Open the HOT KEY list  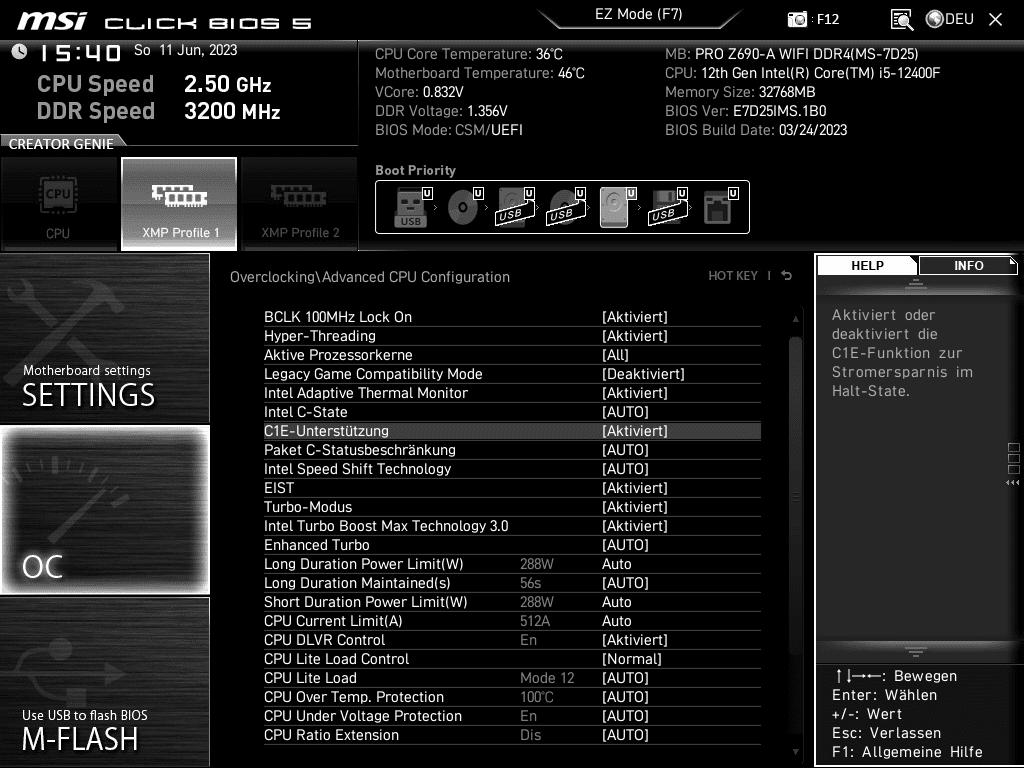[x=733, y=276]
